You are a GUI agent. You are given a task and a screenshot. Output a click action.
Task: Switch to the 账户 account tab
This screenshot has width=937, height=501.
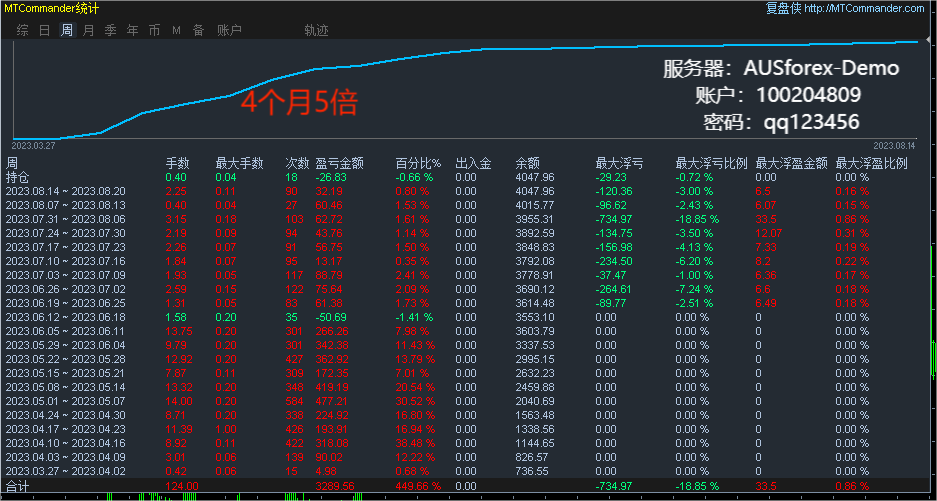pyautogui.click(x=229, y=30)
